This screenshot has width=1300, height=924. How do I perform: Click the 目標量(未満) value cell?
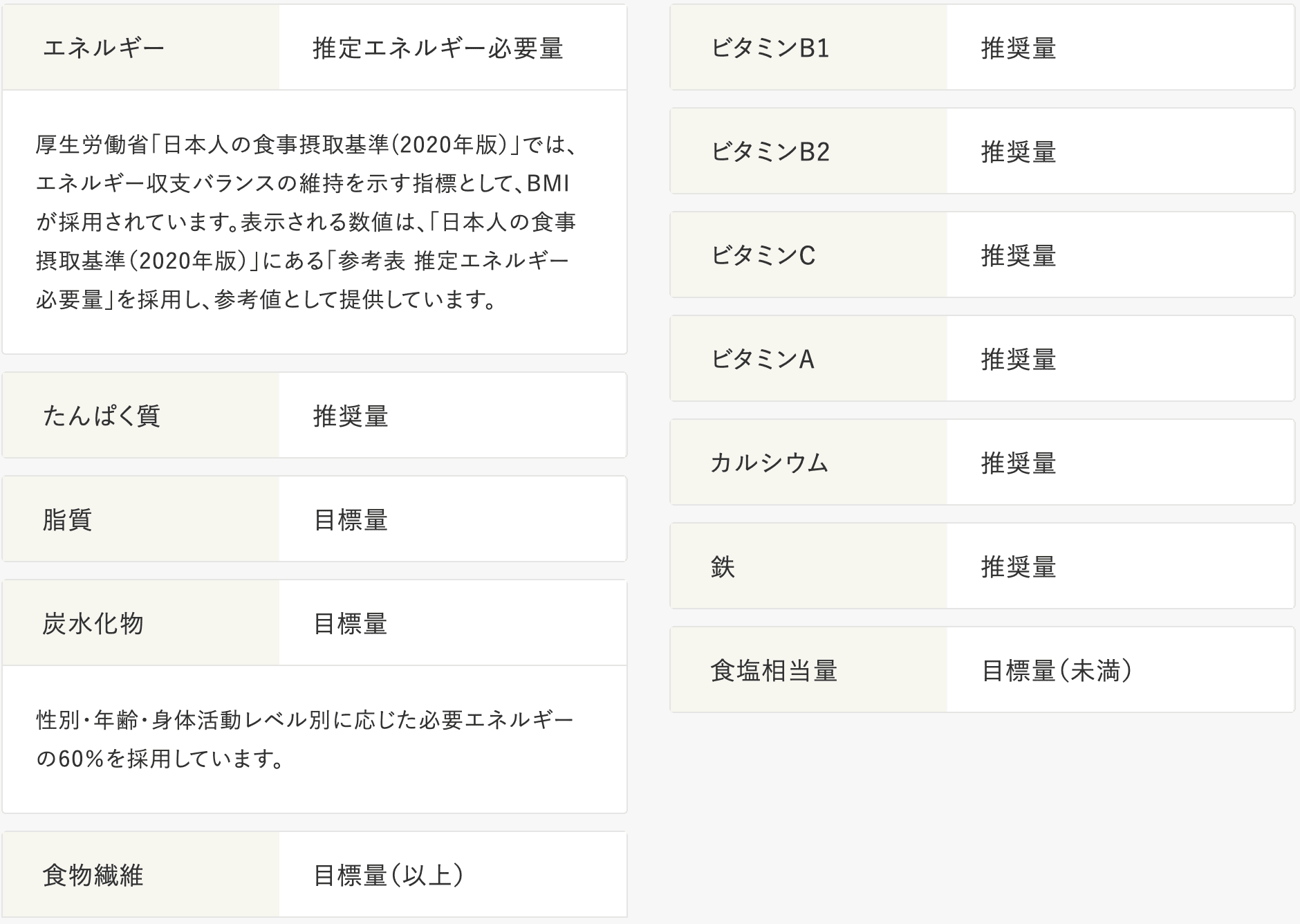1057,670
